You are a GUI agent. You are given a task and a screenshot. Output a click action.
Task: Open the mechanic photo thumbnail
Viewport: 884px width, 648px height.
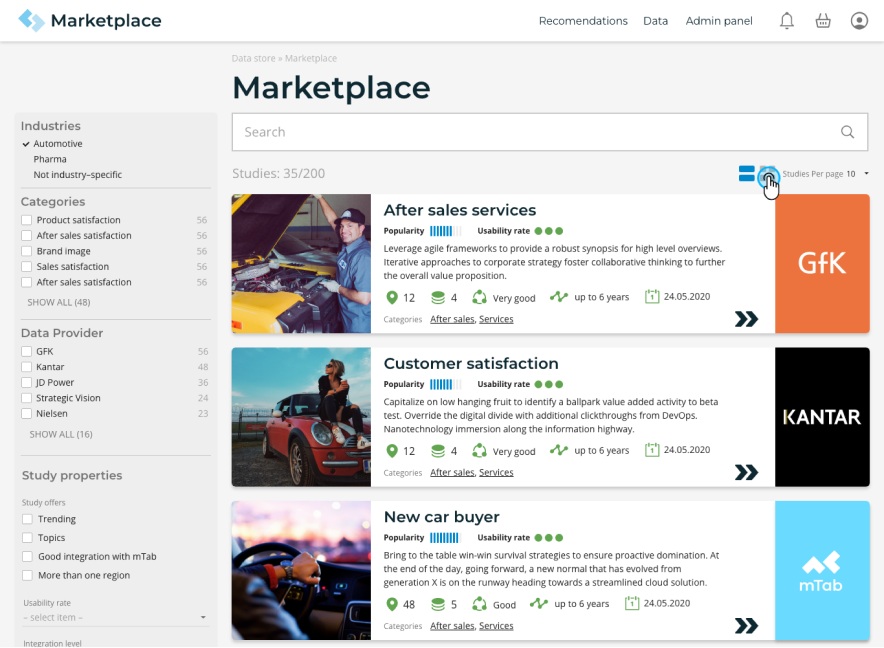(301, 263)
